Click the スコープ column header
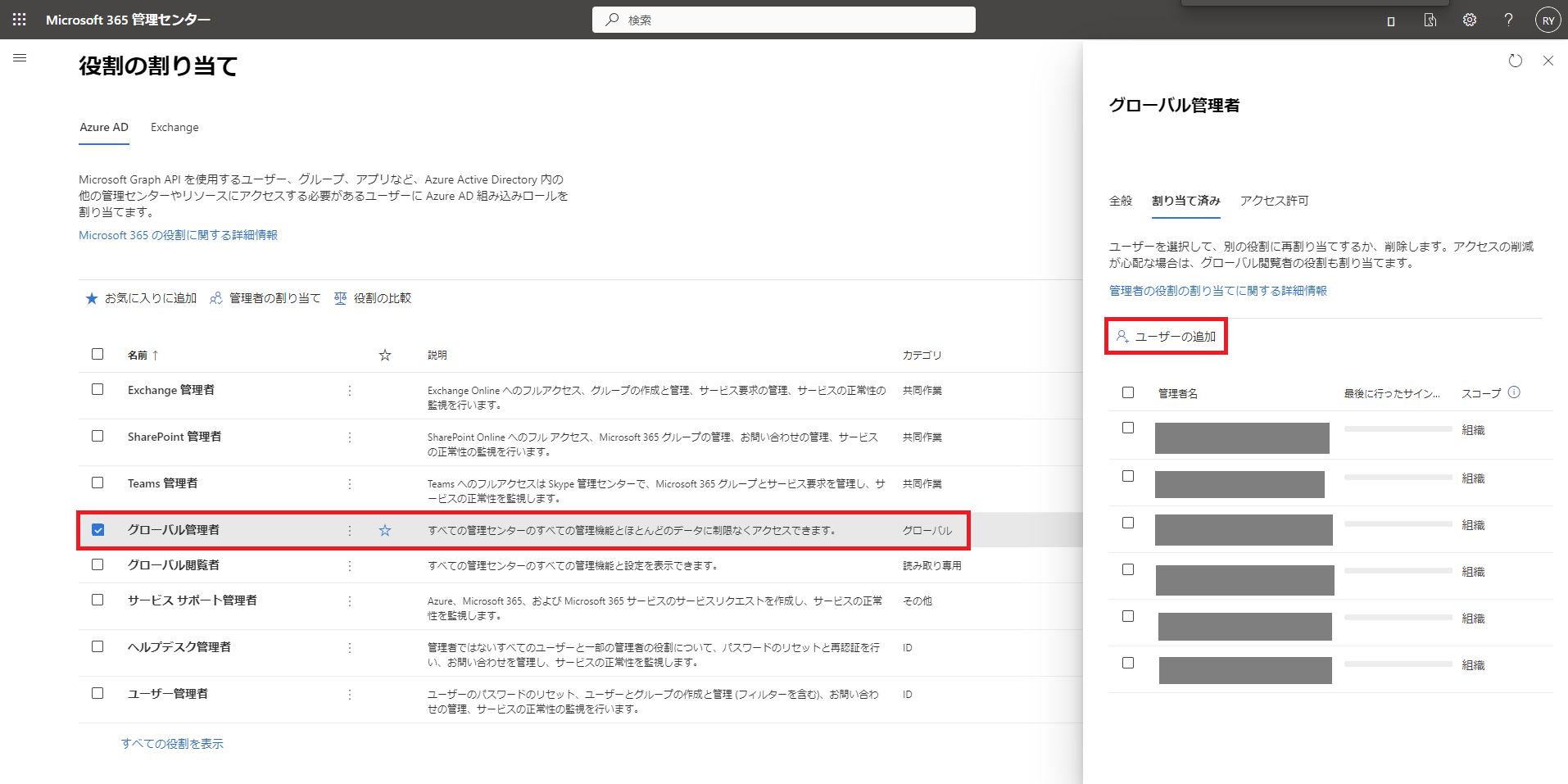The image size is (1568, 784). pos(1482,394)
